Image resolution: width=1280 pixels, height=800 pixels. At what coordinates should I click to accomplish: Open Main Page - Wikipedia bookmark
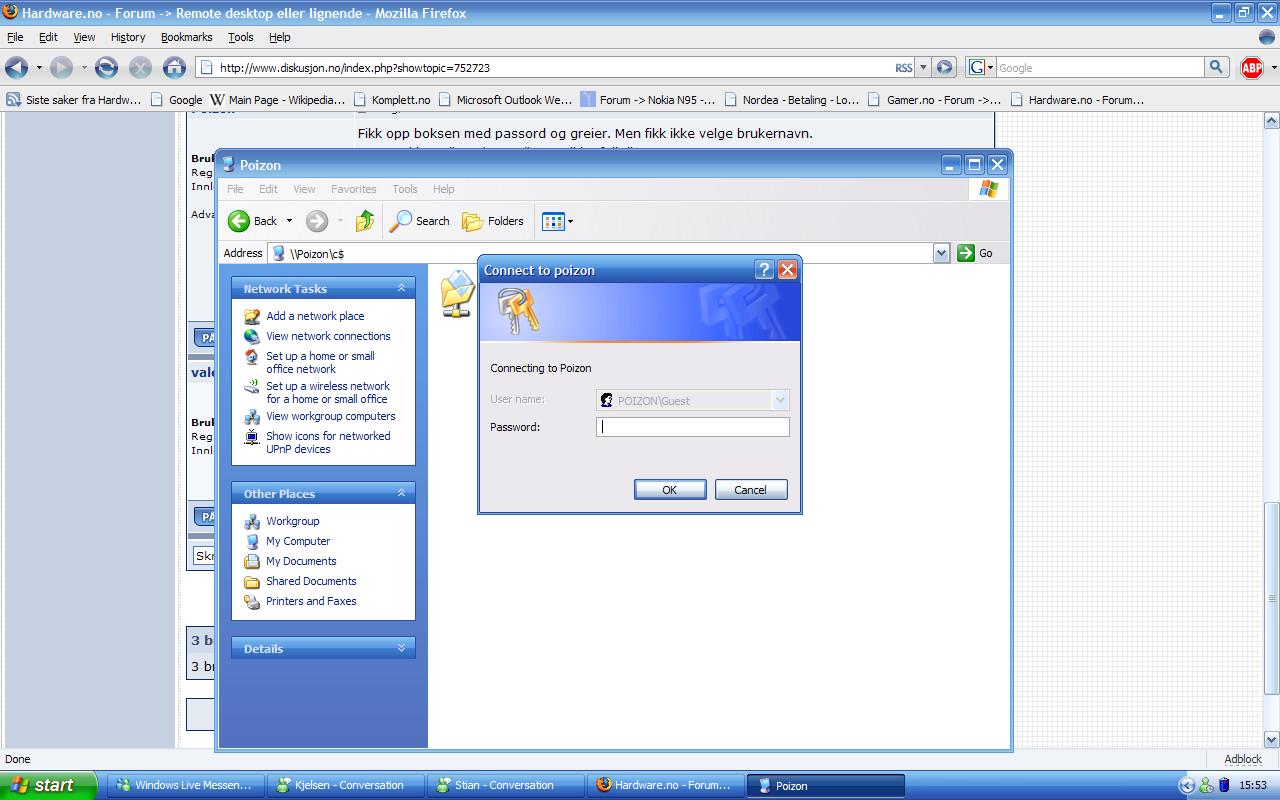click(277, 100)
